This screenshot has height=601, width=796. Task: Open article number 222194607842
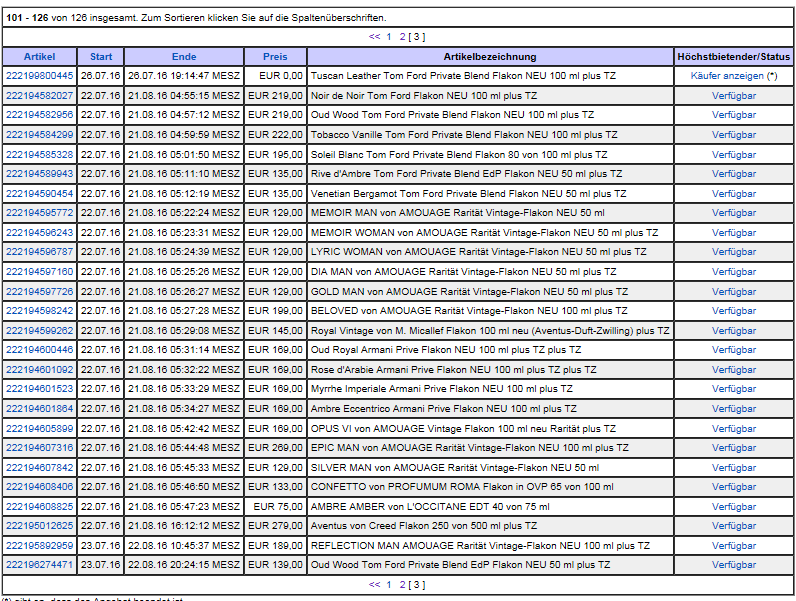40,468
